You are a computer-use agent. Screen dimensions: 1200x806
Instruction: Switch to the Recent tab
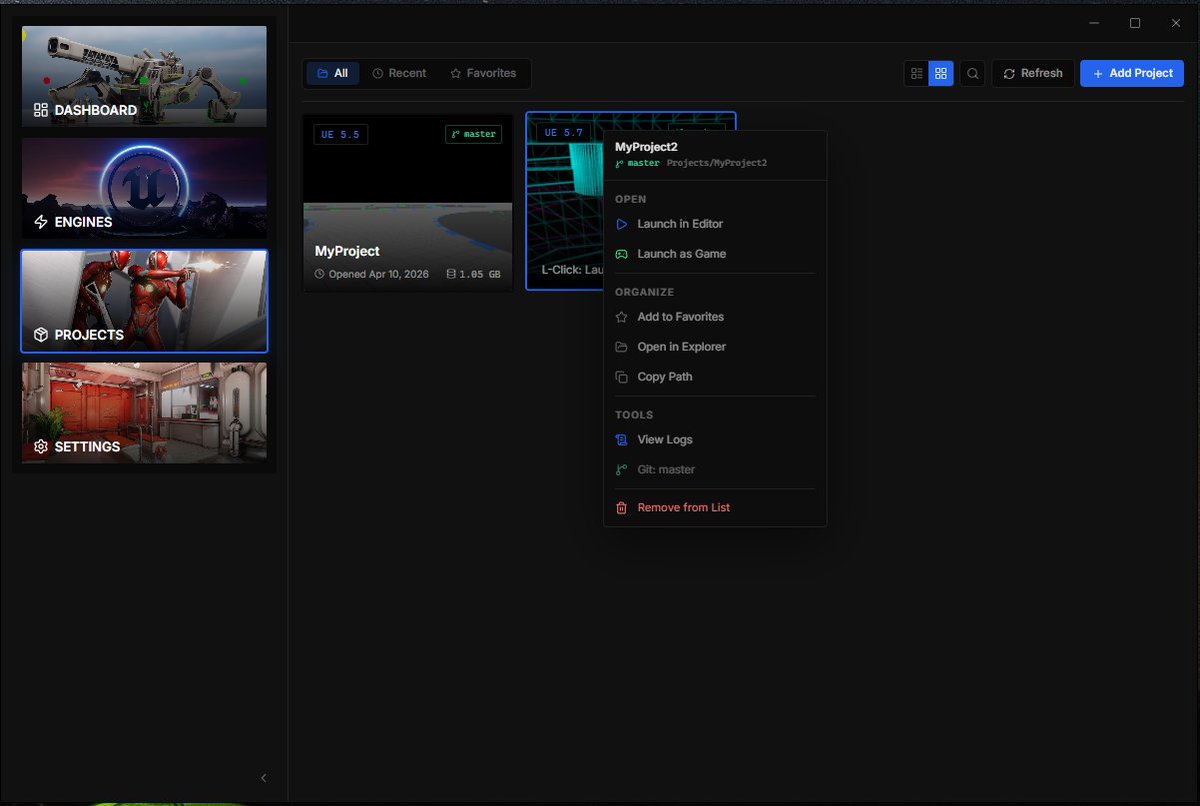click(x=399, y=73)
